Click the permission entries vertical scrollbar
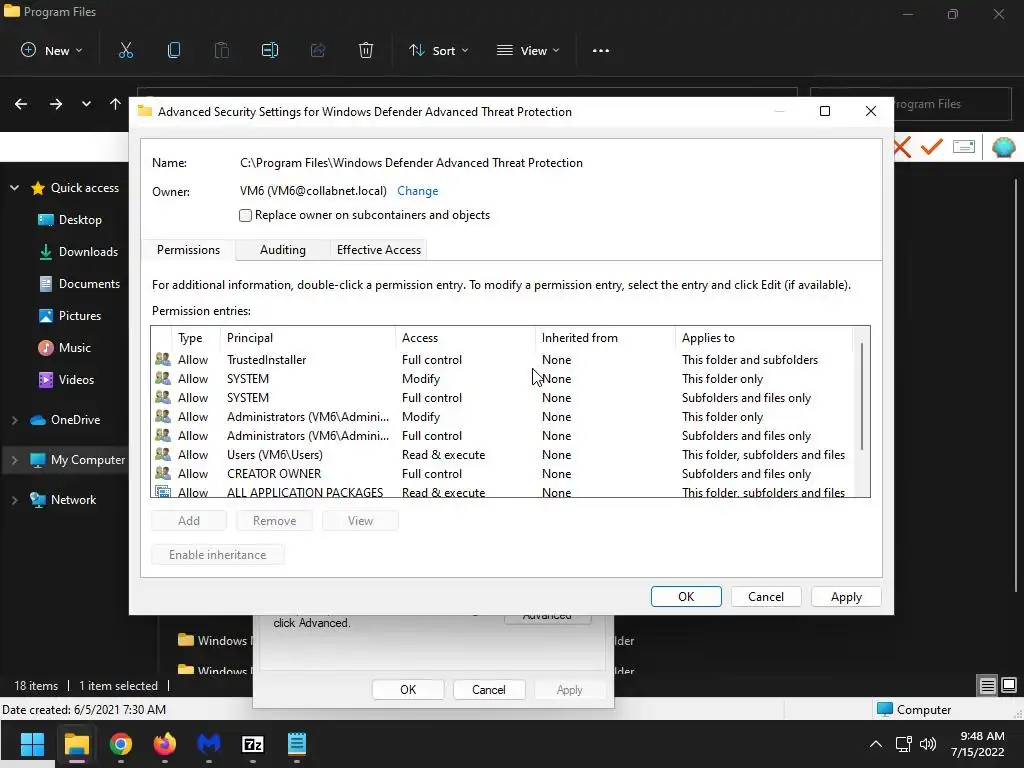The image size is (1024, 768). click(862, 396)
